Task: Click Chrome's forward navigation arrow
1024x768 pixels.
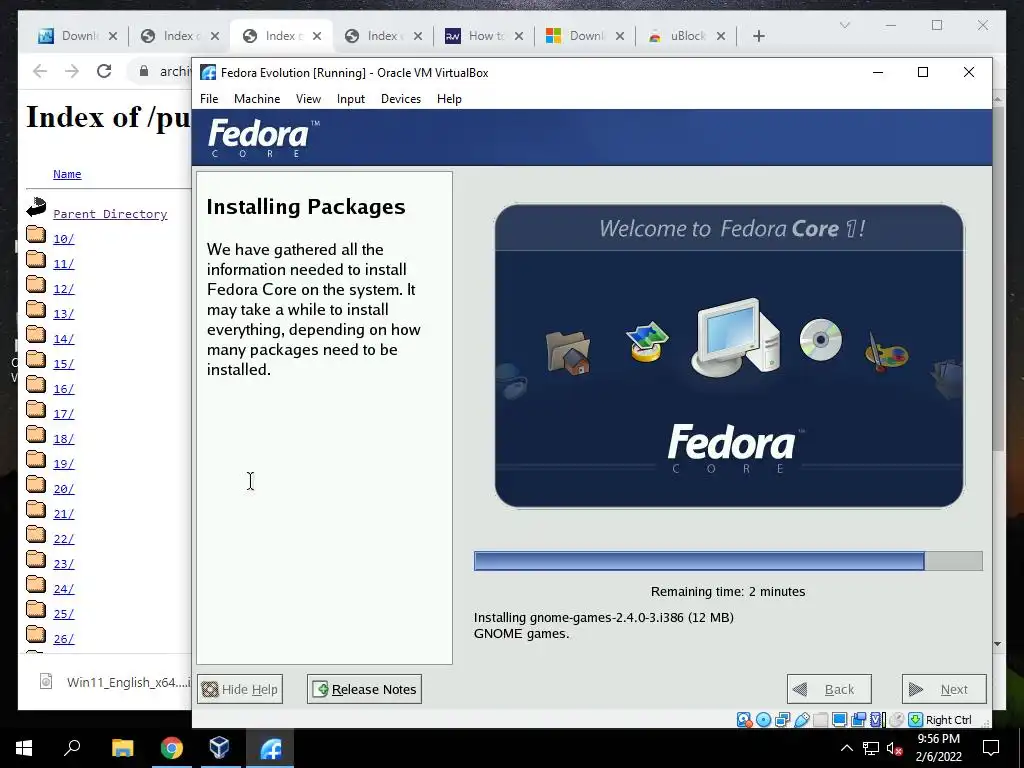Action: (72, 71)
